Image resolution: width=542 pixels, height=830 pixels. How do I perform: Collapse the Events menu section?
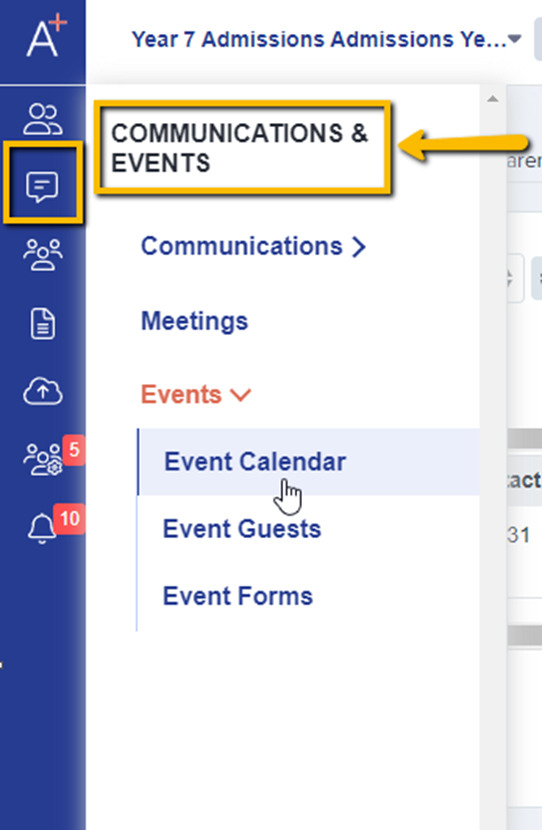(x=195, y=394)
